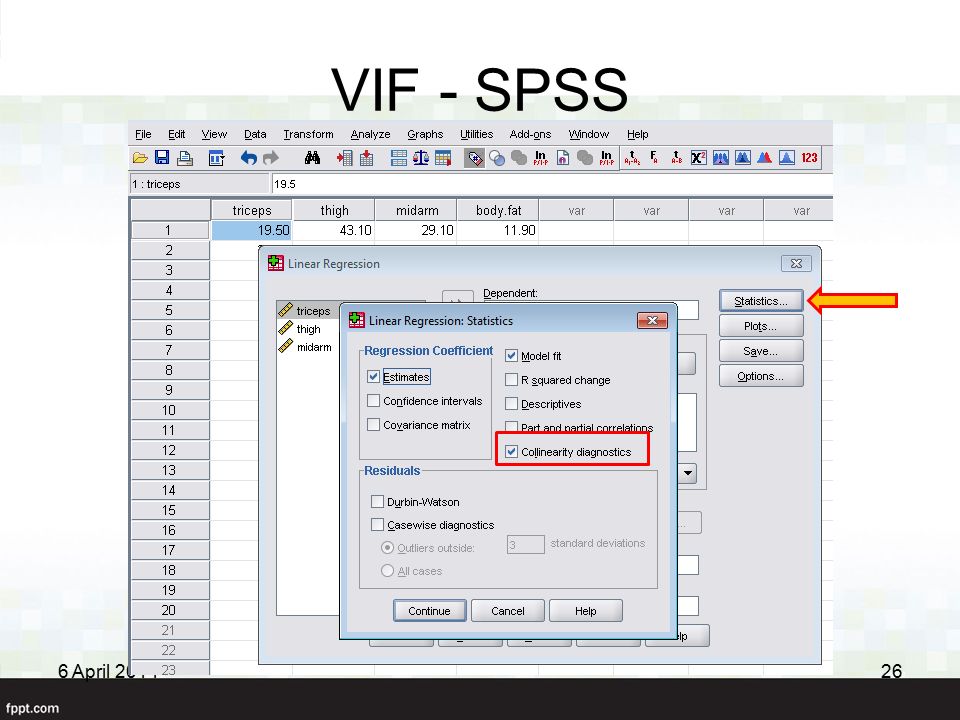Screen dimensions: 960x720
Task: Open the dropdown arrow in Linear Regression dialog
Action: click(x=688, y=473)
